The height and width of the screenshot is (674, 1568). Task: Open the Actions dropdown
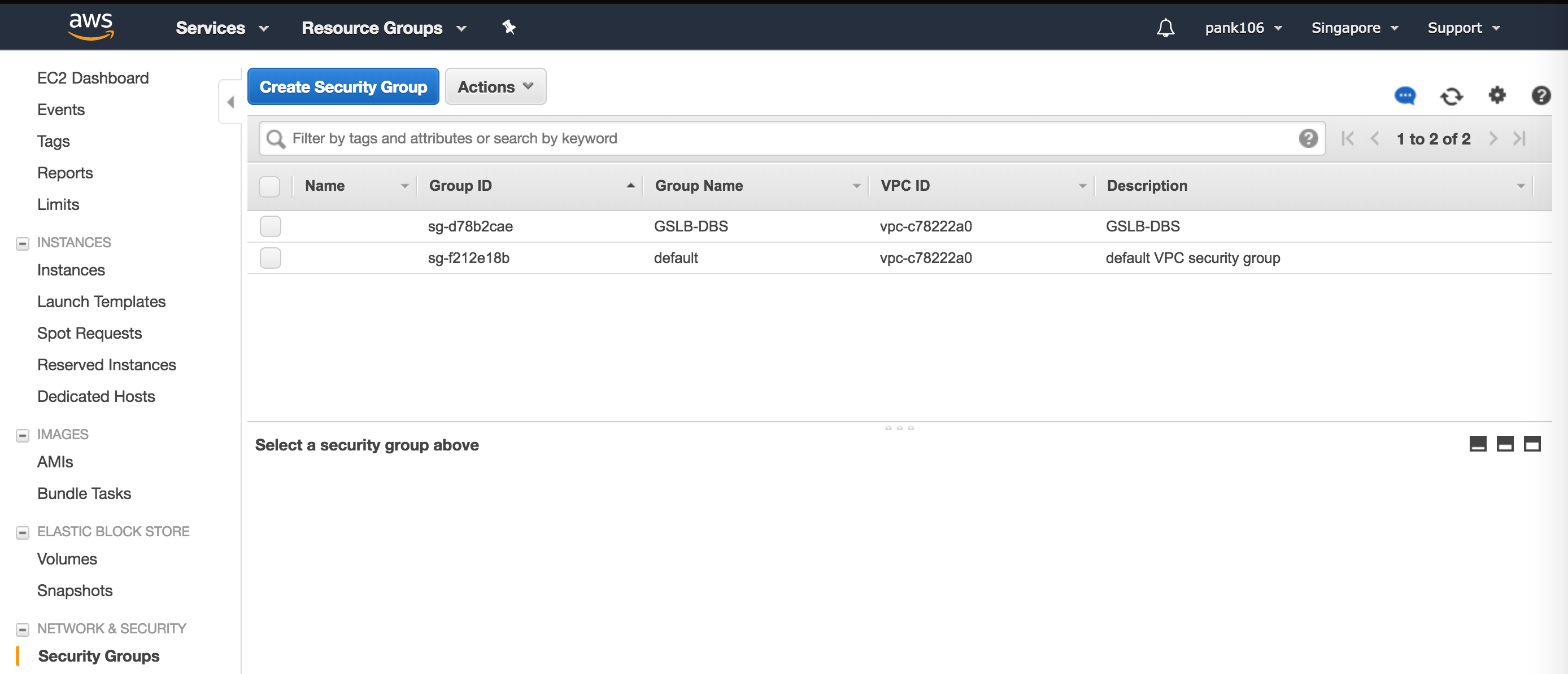[495, 87]
